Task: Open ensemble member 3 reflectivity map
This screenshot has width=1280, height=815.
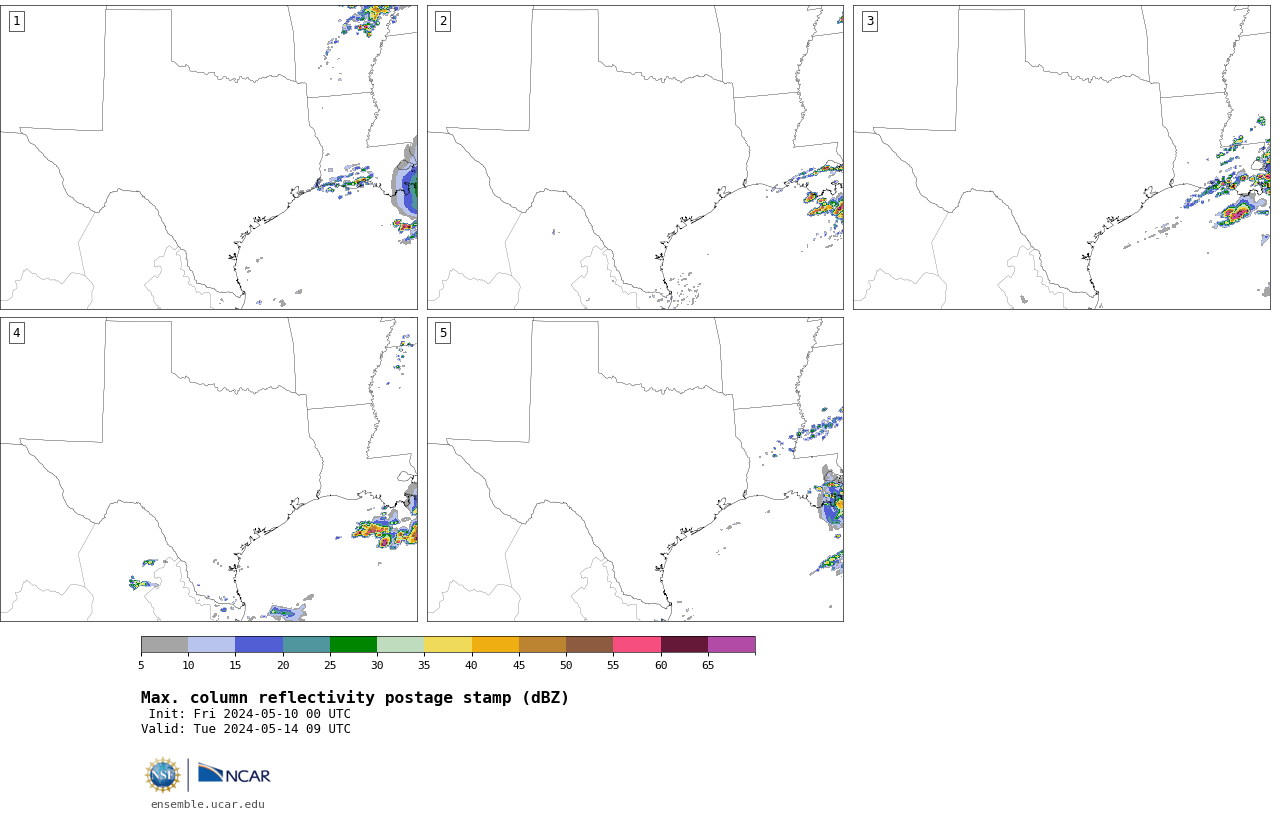Action: tap(1062, 157)
